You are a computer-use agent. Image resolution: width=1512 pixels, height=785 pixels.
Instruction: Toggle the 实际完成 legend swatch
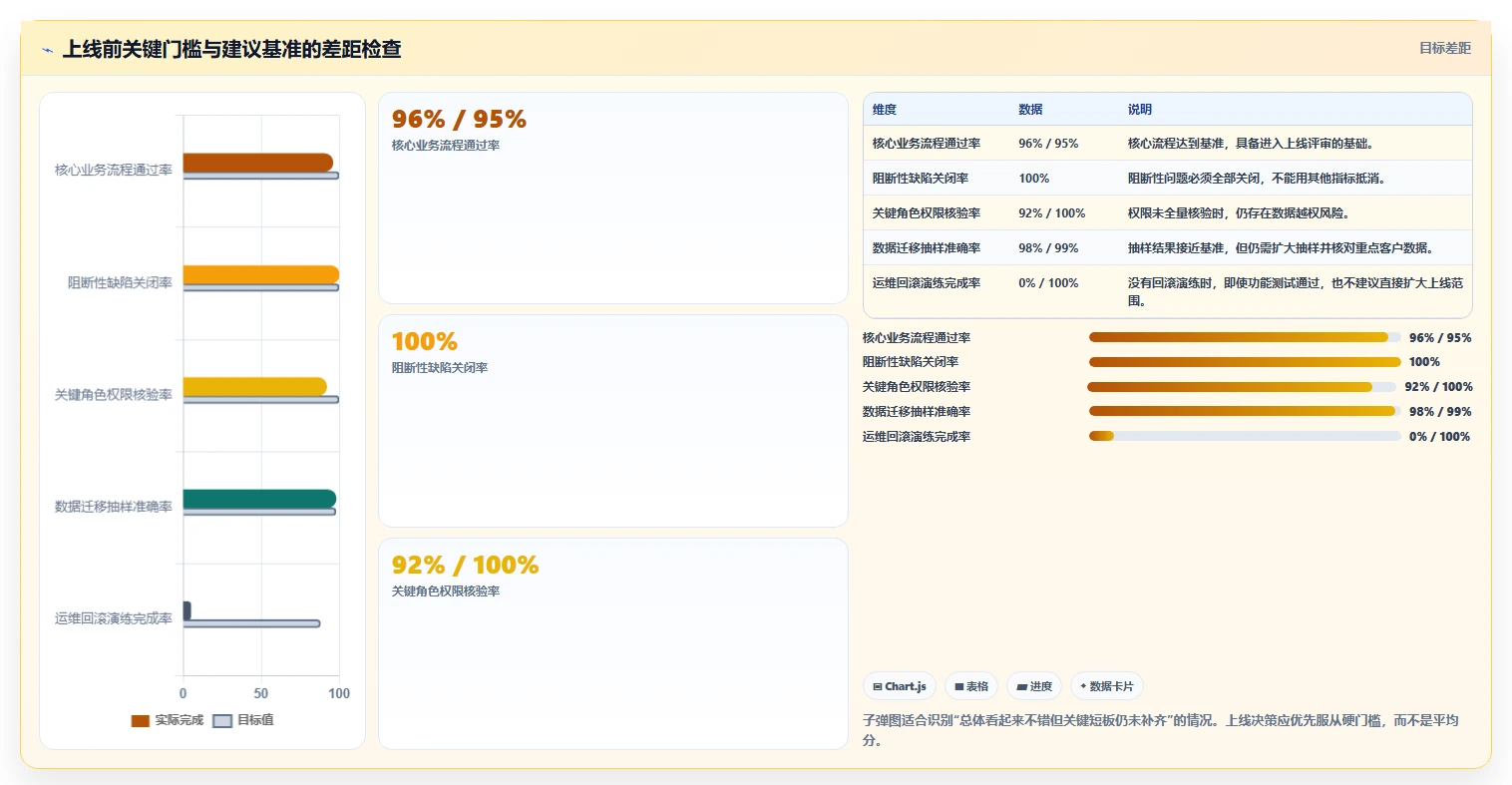coord(141,720)
